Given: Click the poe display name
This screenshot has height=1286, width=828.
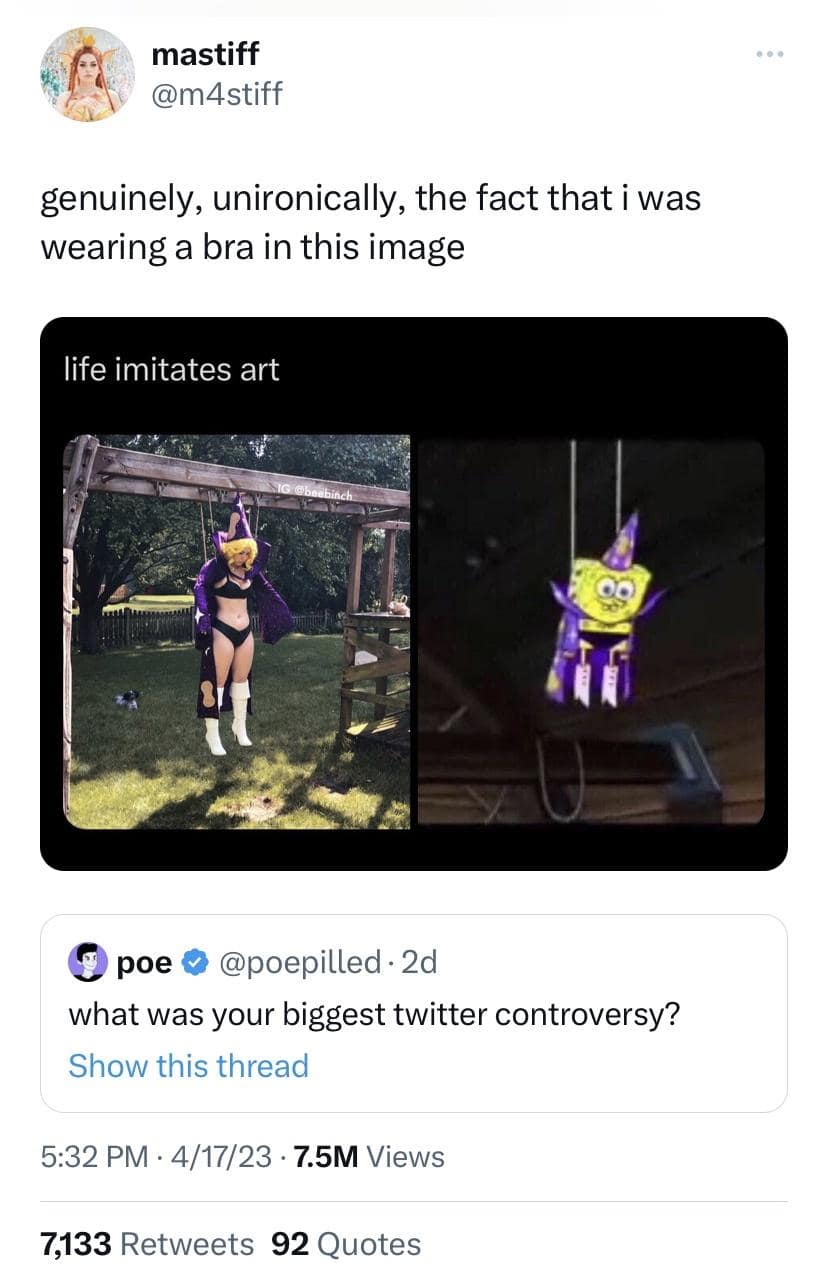Looking at the screenshot, I should click(x=145, y=962).
